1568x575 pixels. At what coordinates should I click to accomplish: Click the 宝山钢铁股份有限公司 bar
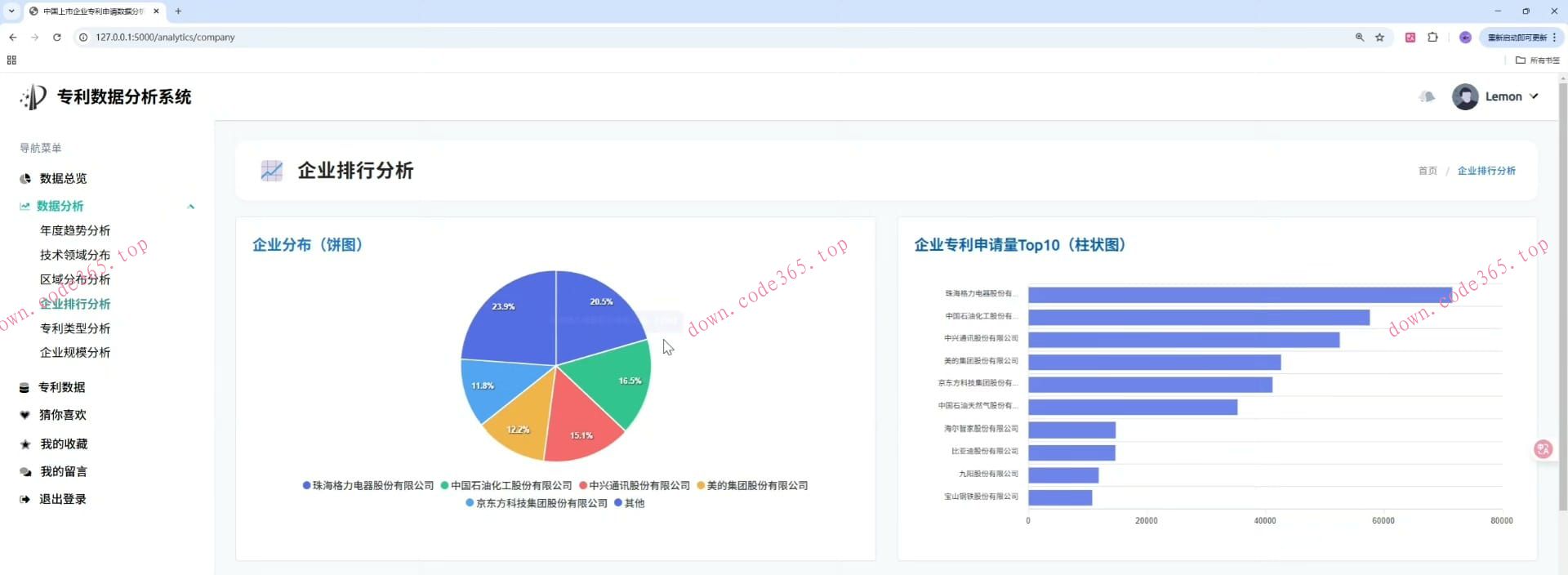[x=1060, y=497]
